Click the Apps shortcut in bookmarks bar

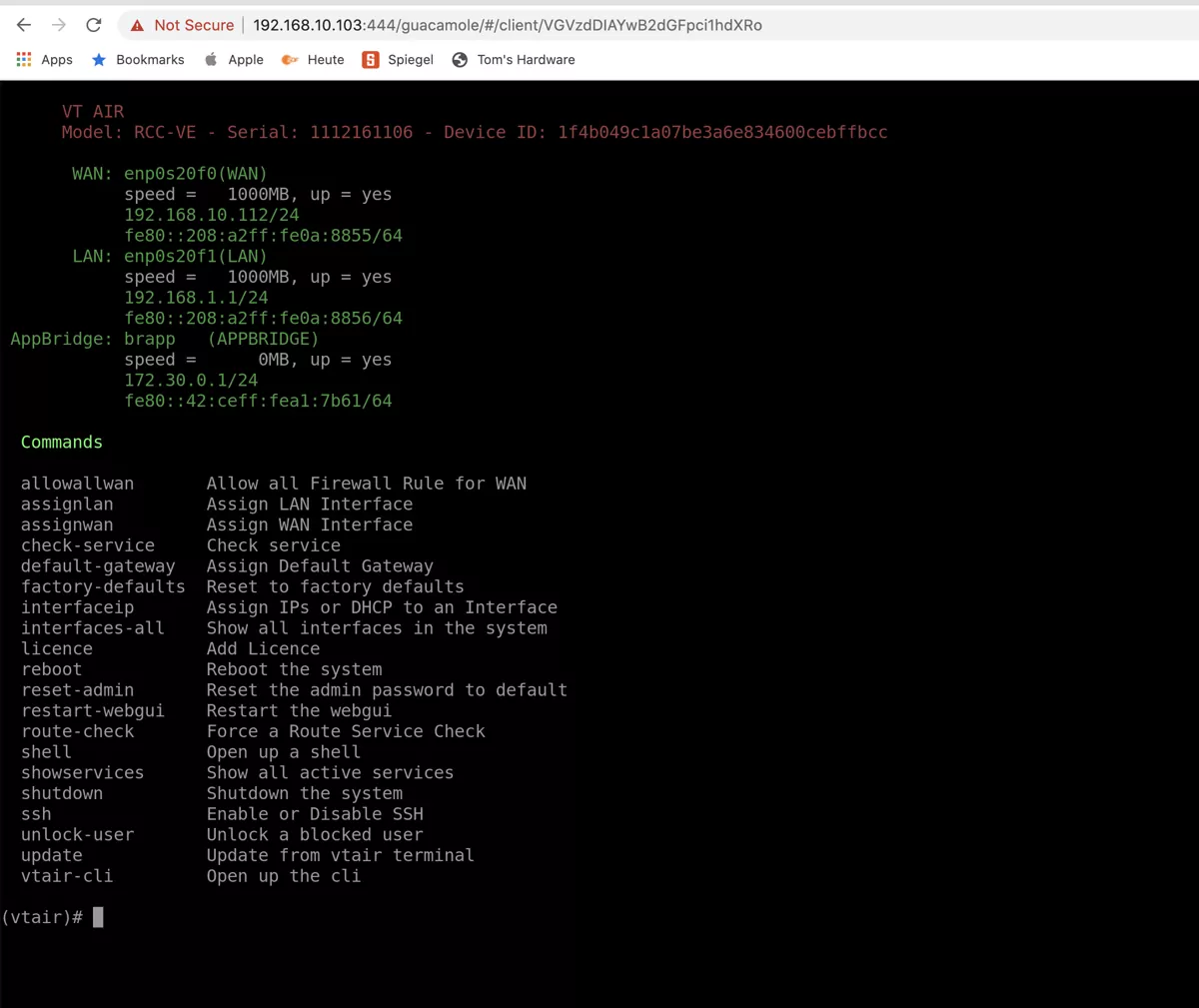click(44, 60)
